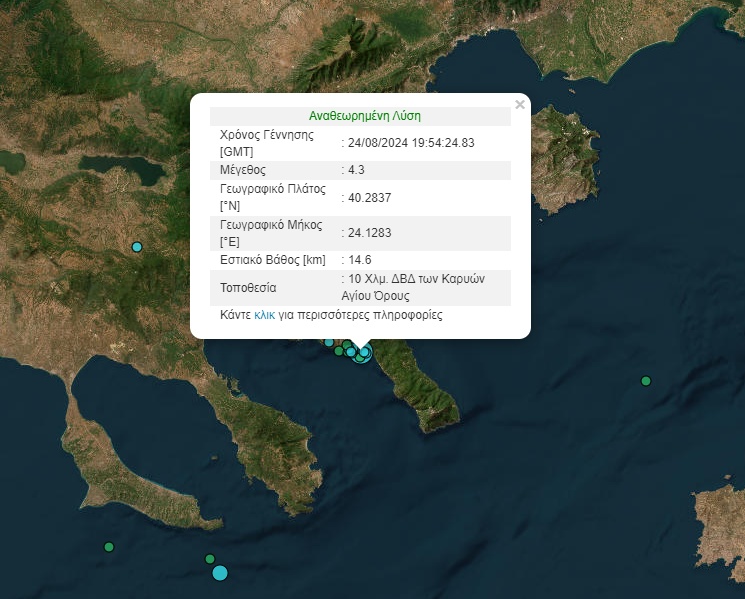The width and height of the screenshot is (745, 599).
Task: Close the earthquake info popup
Action: point(519,104)
